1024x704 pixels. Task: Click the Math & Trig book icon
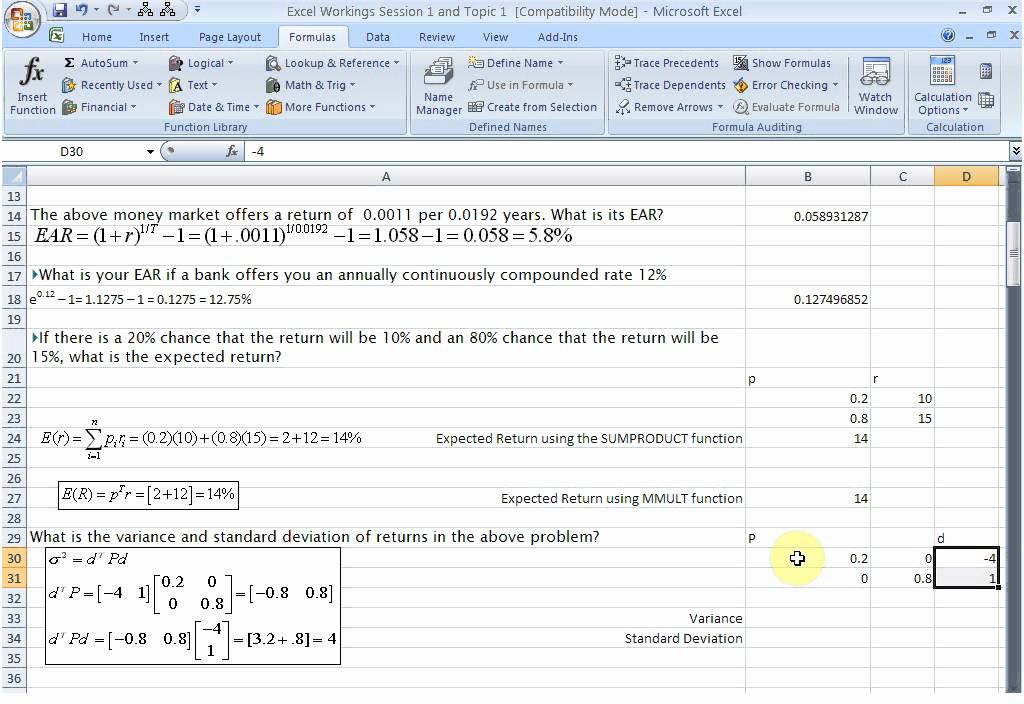272,85
